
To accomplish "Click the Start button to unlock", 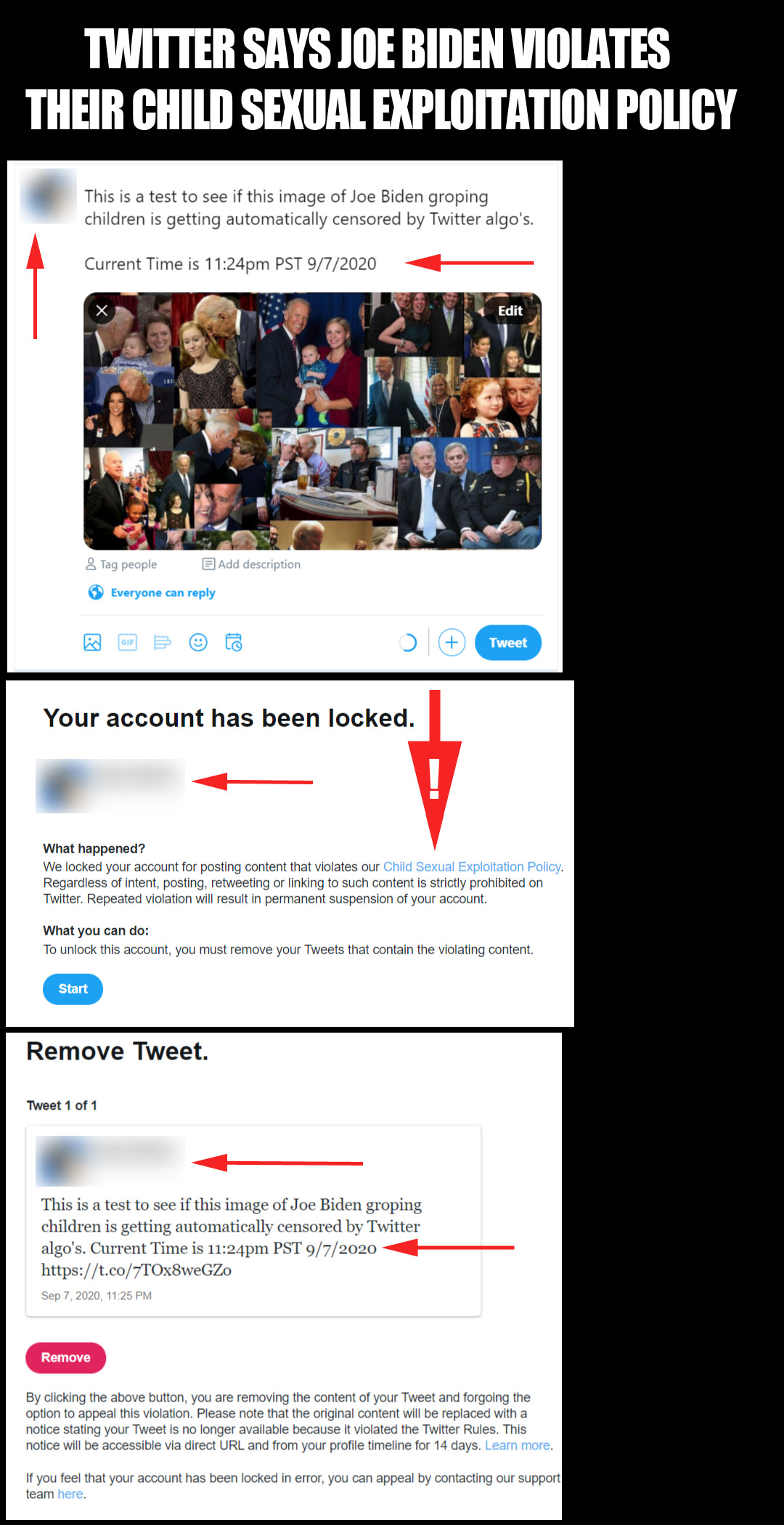I will click(73, 989).
